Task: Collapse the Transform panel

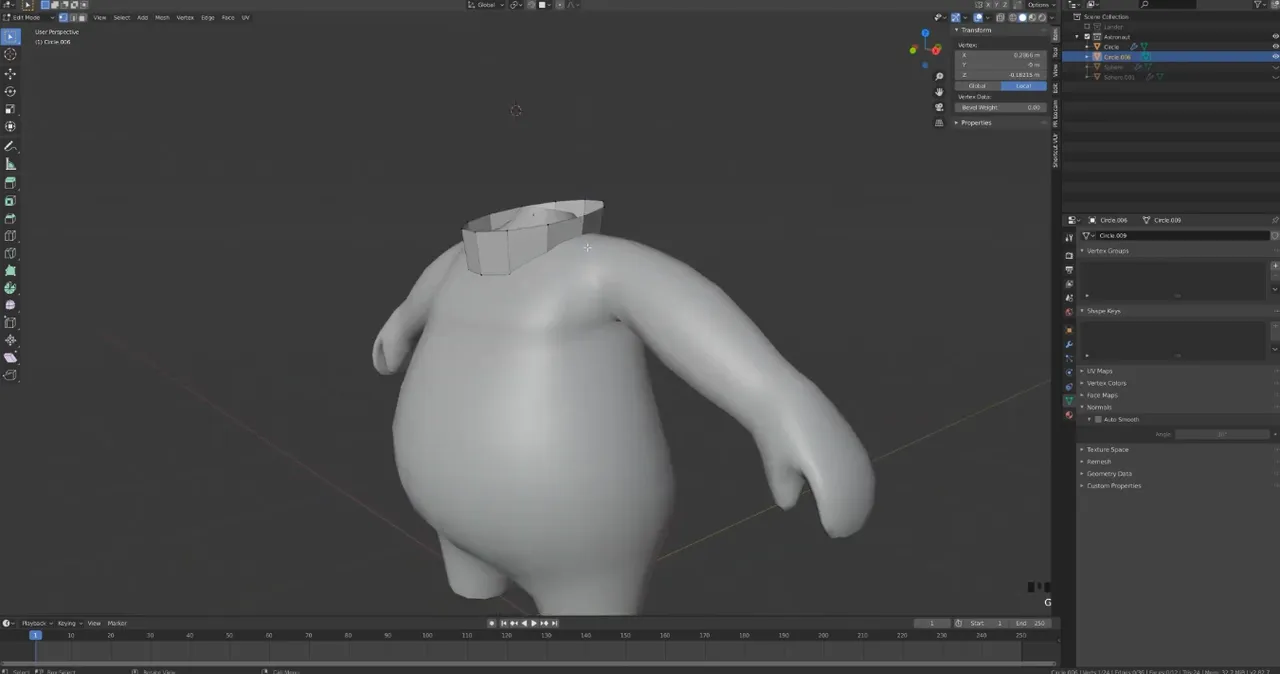Action: tap(974, 30)
